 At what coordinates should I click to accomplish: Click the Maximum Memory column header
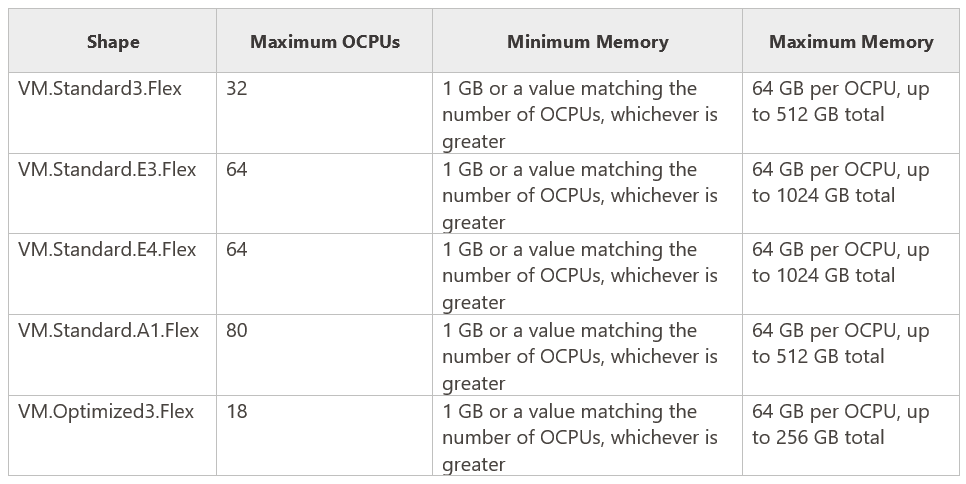click(851, 42)
